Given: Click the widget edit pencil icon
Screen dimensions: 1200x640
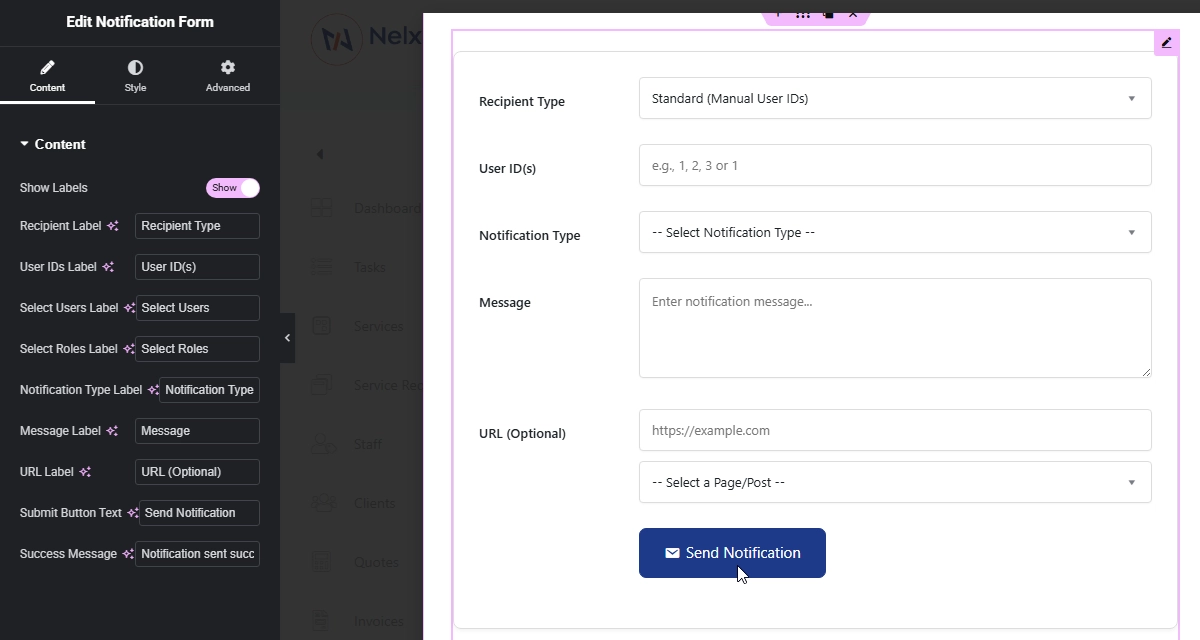Looking at the screenshot, I should 1166,43.
